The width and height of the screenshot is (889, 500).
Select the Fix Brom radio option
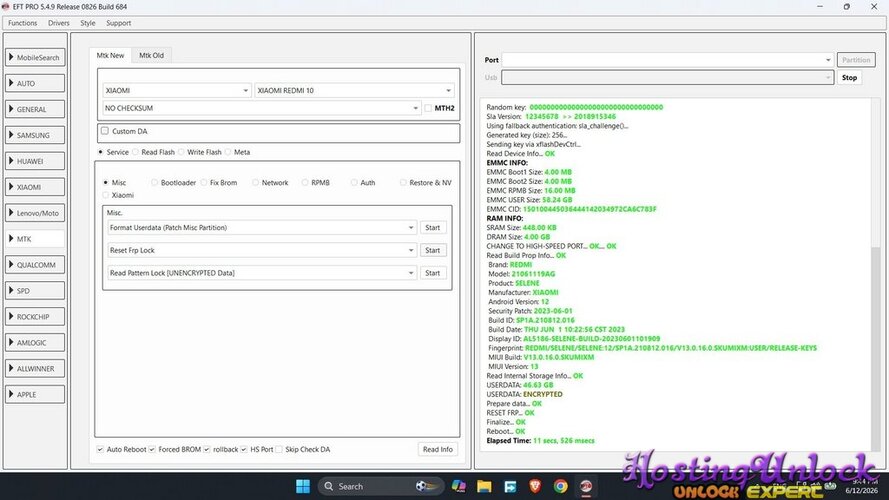pos(204,183)
